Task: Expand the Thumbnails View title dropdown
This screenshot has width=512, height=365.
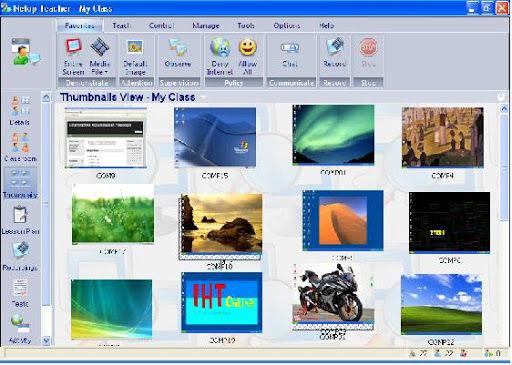Action: click(203, 97)
